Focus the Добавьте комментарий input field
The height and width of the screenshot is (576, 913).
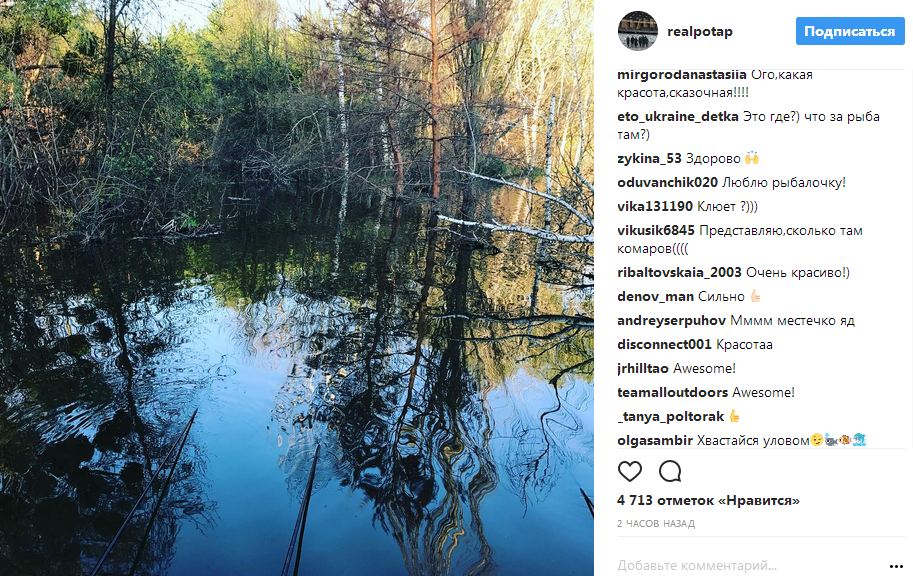pyautogui.click(x=740, y=565)
